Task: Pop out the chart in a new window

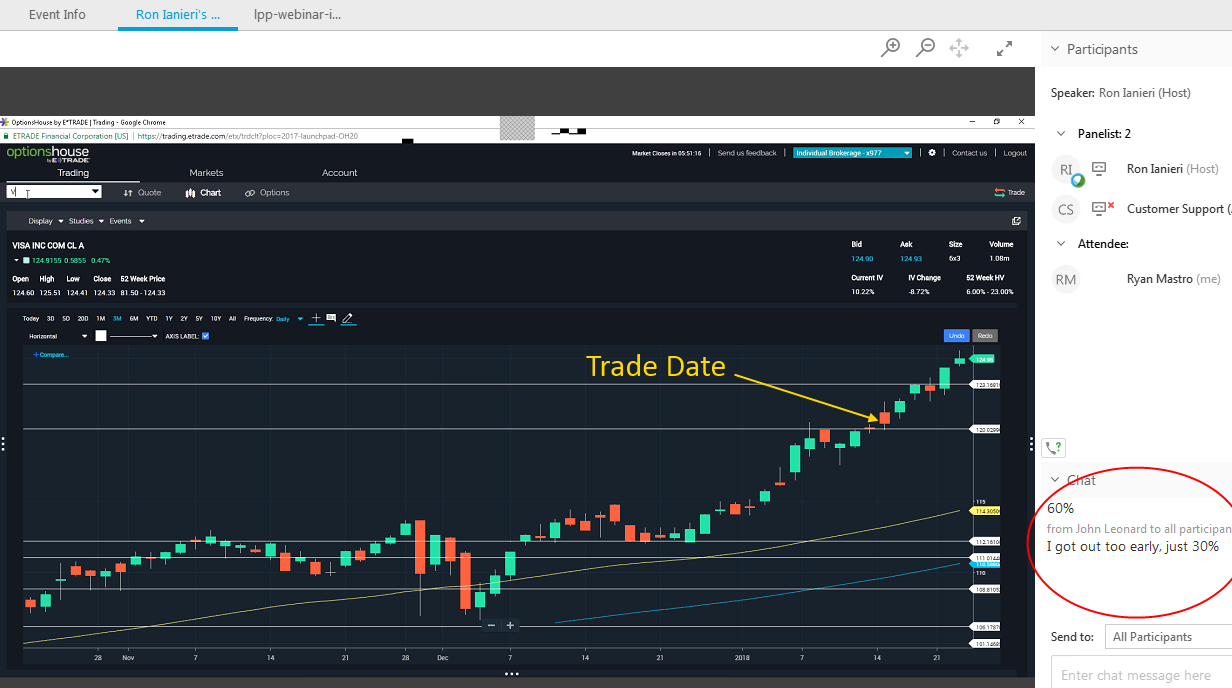Action: 1017,221
